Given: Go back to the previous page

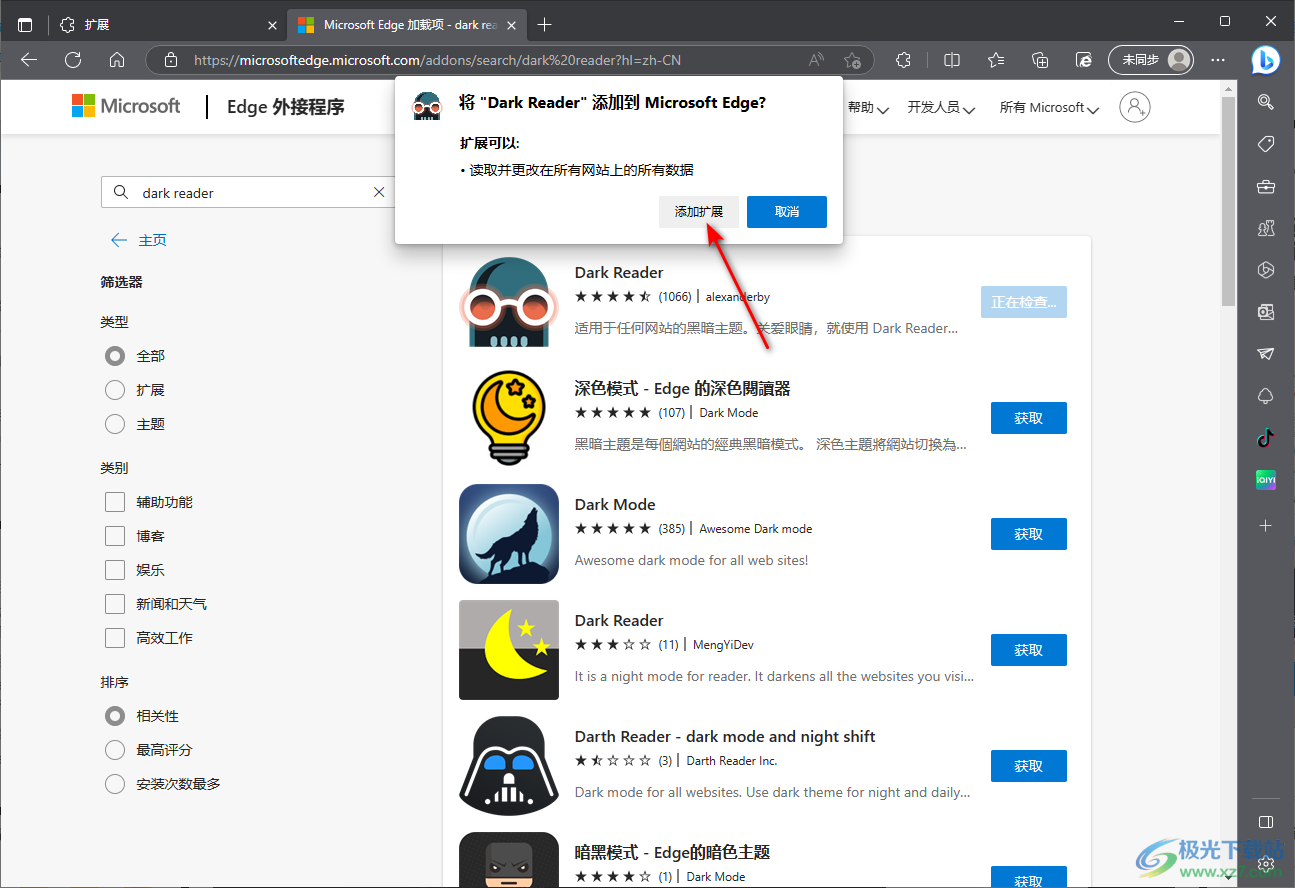Looking at the screenshot, I should tap(29, 60).
